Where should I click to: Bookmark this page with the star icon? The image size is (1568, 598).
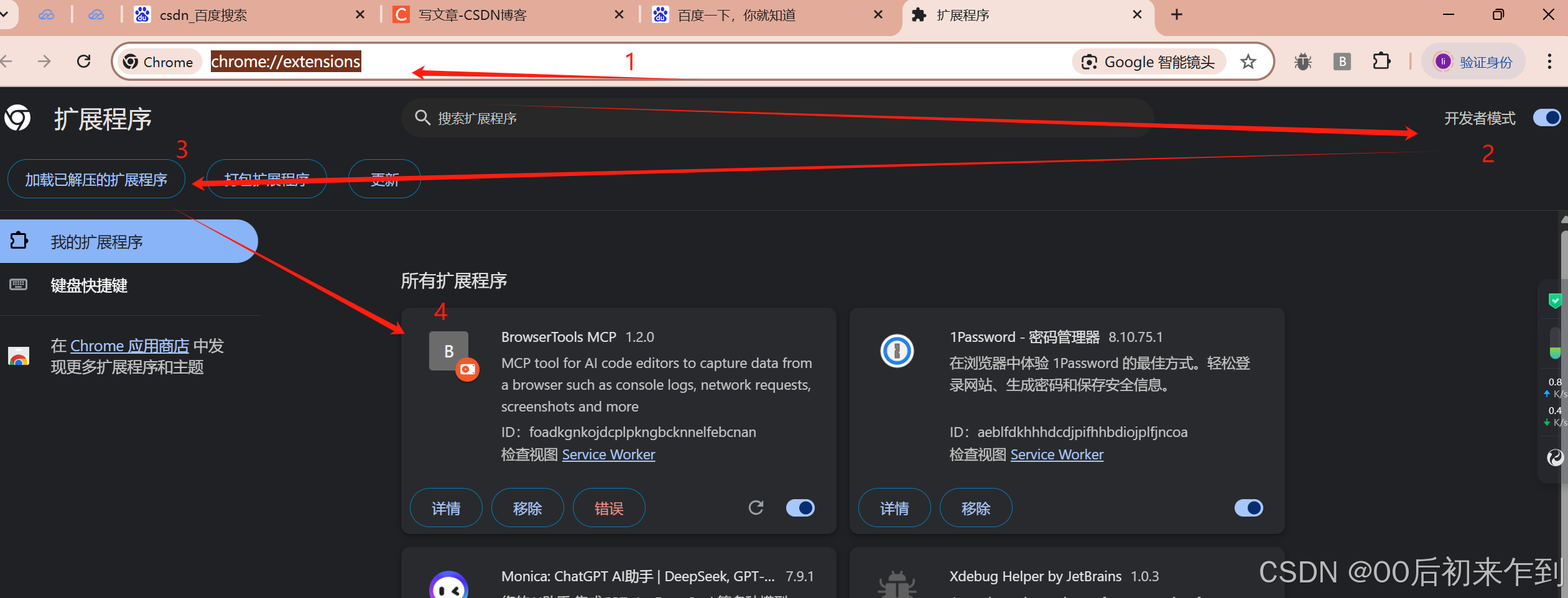[1248, 62]
